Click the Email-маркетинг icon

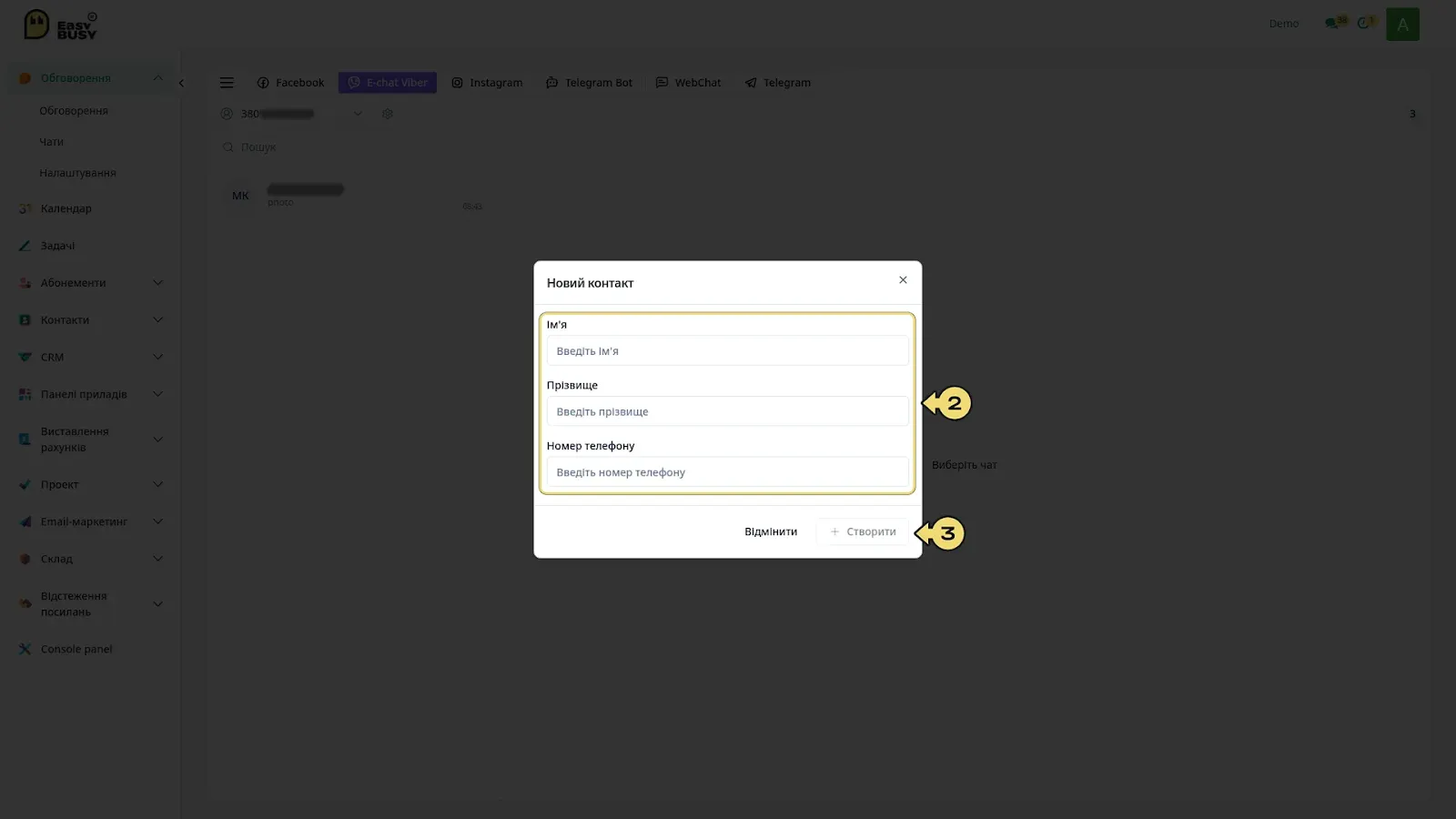tap(25, 522)
